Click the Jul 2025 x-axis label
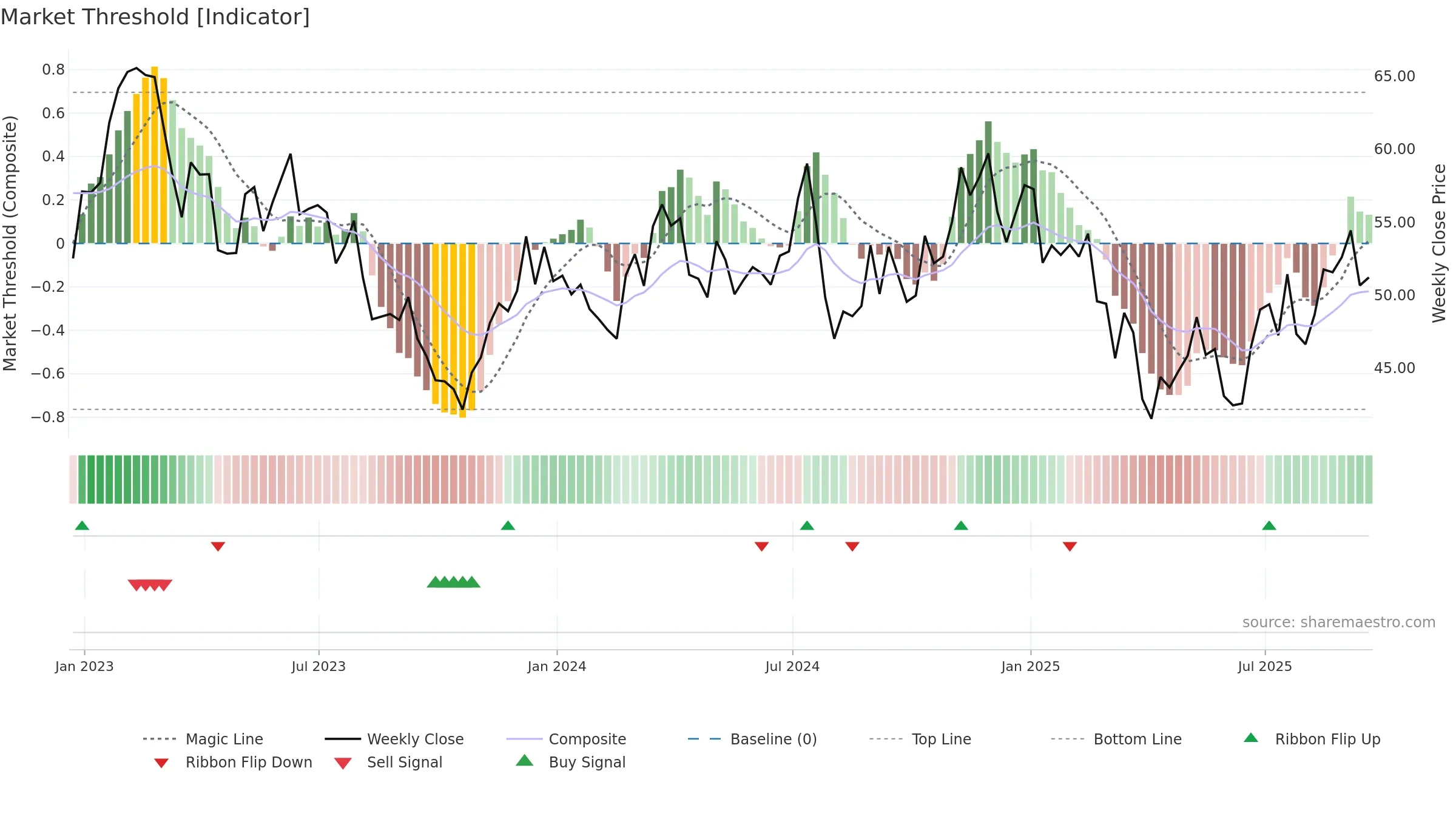1456x819 pixels. click(x=1265, y=667)
